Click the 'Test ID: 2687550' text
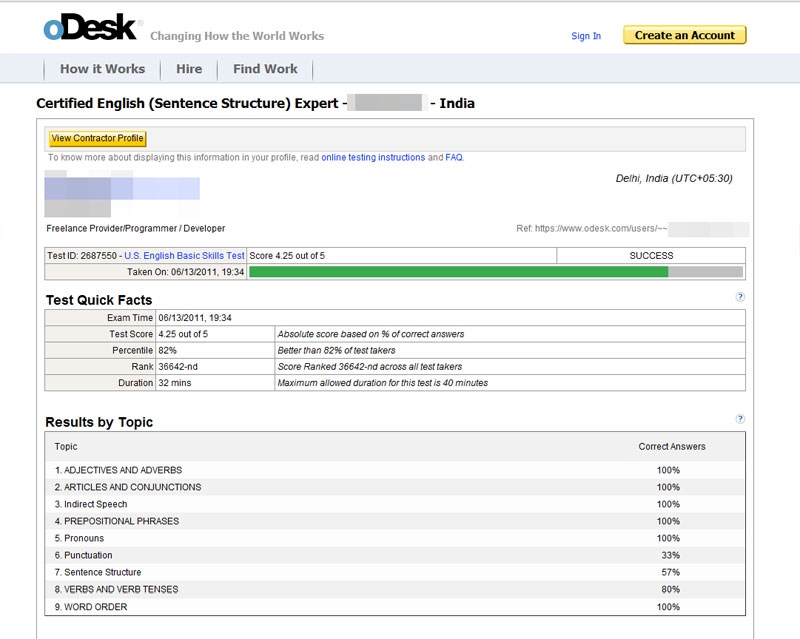Screen dimensions: 800x639 82,256
